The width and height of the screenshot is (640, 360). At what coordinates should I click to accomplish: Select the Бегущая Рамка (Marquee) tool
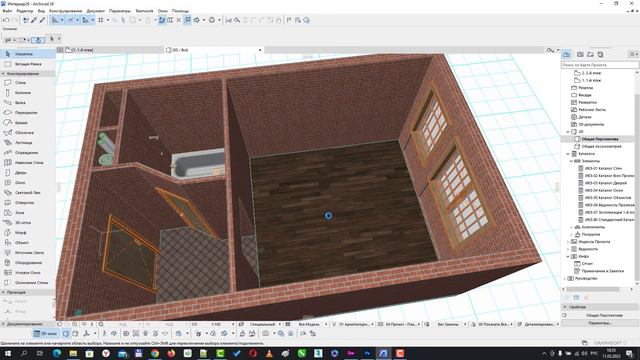point(28,64)
